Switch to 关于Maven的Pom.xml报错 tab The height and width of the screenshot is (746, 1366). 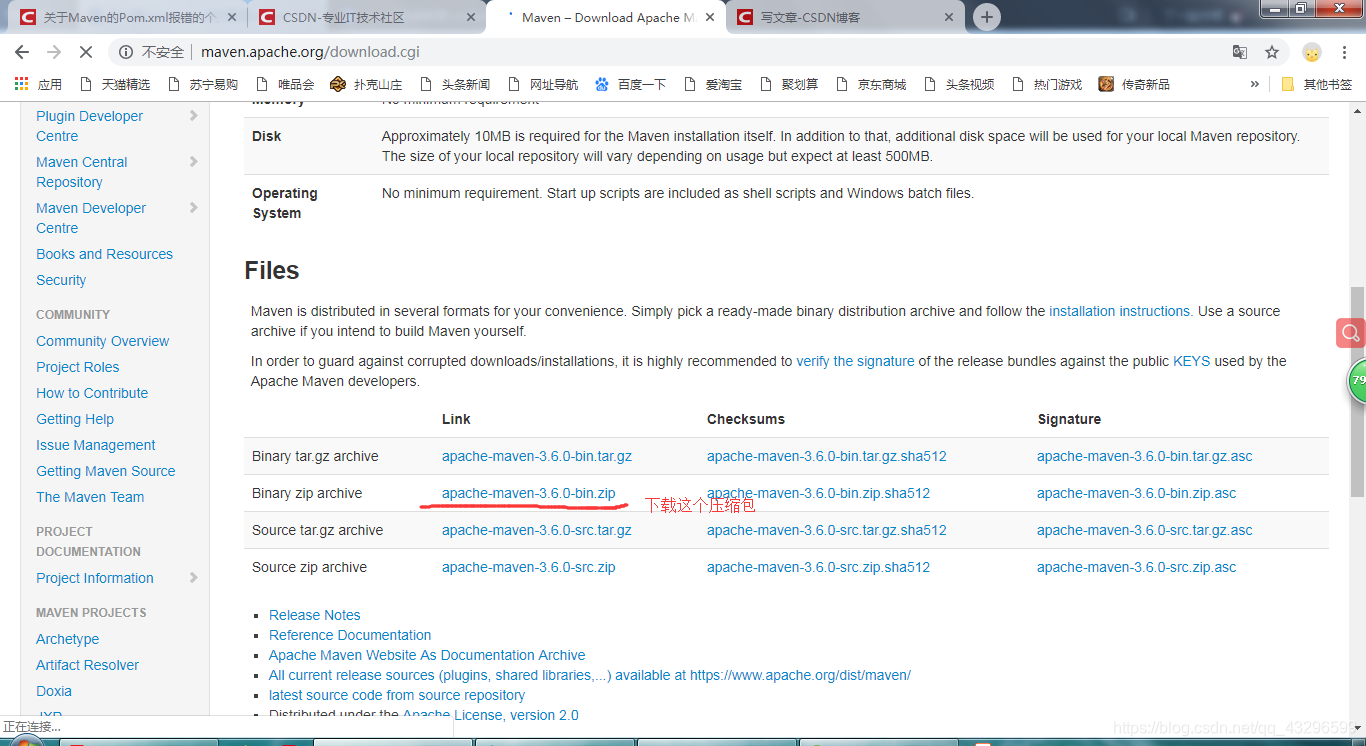(127, 17)
